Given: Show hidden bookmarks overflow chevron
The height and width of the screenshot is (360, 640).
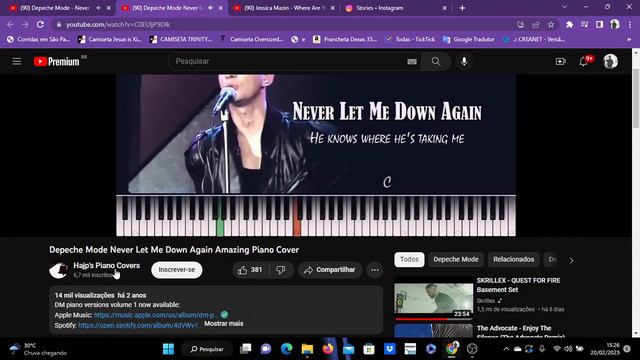Looking at the screenshot, I should click(x=629, y=40).
